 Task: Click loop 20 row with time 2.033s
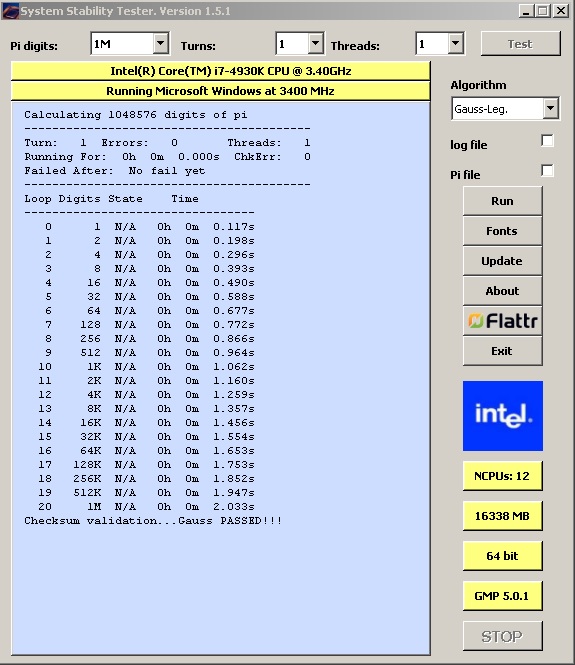coord(146,507)
